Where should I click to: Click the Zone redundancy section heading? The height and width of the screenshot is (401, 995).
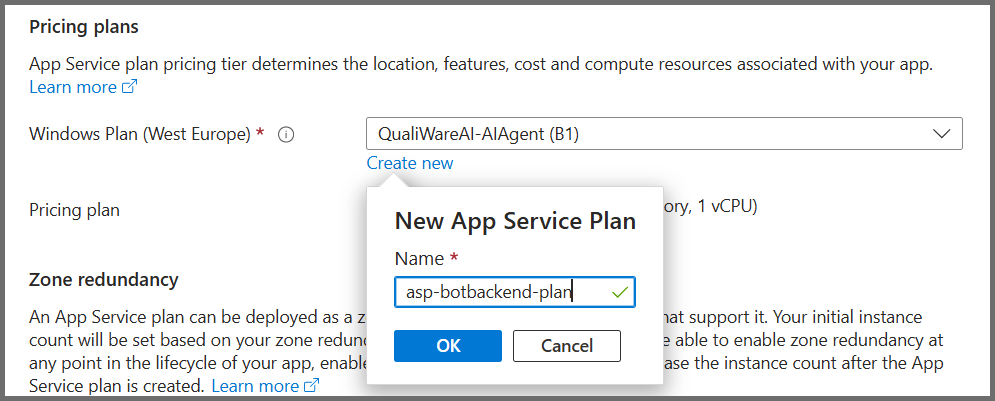pyautogui.click(x=103, y=279)
